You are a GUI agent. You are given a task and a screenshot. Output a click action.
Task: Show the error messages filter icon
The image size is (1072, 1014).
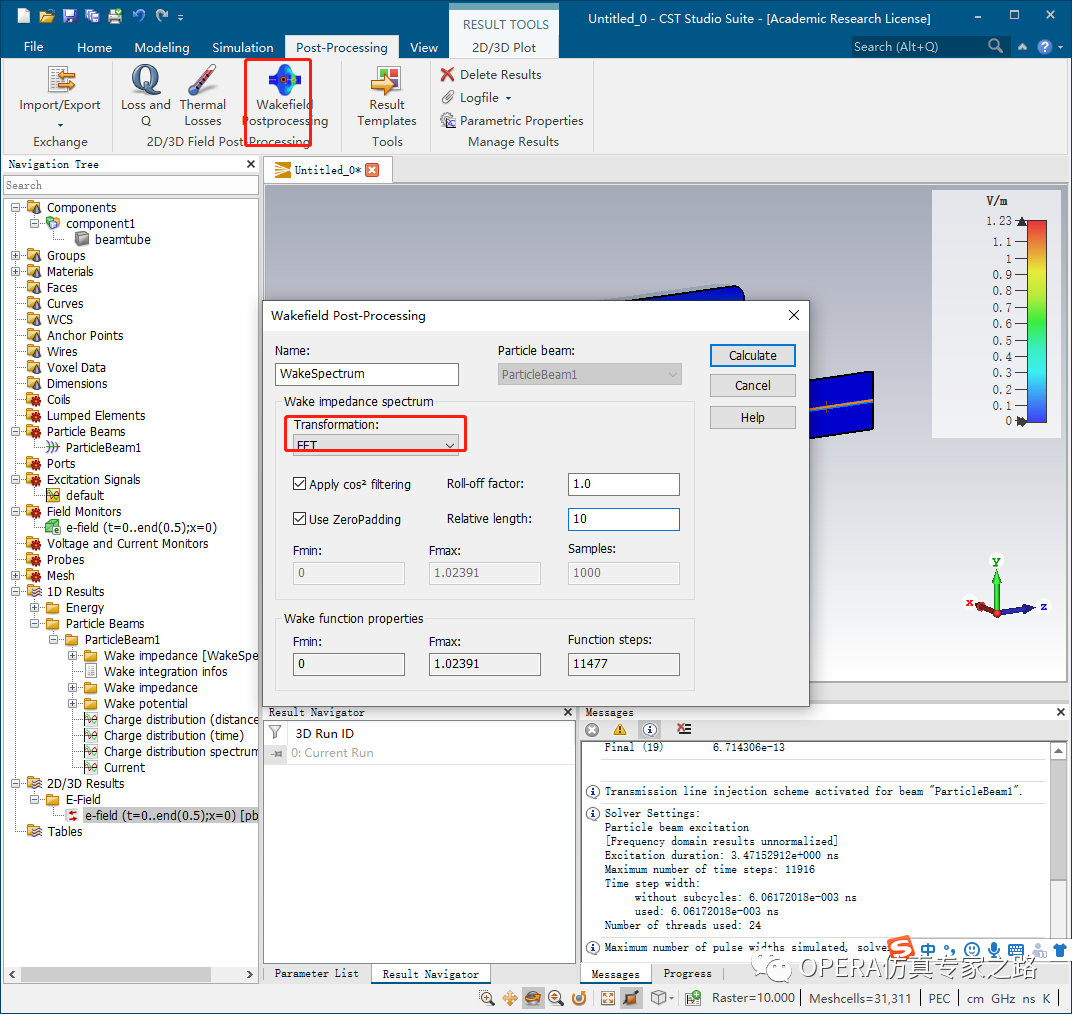coord(592,730)
